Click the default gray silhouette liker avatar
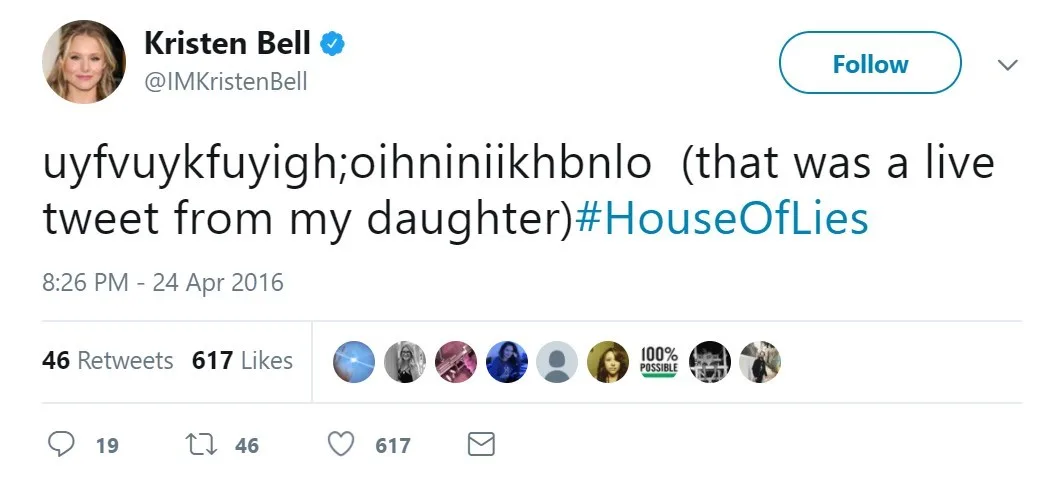This screenshot has height=499, width=1059. point(557,362)
